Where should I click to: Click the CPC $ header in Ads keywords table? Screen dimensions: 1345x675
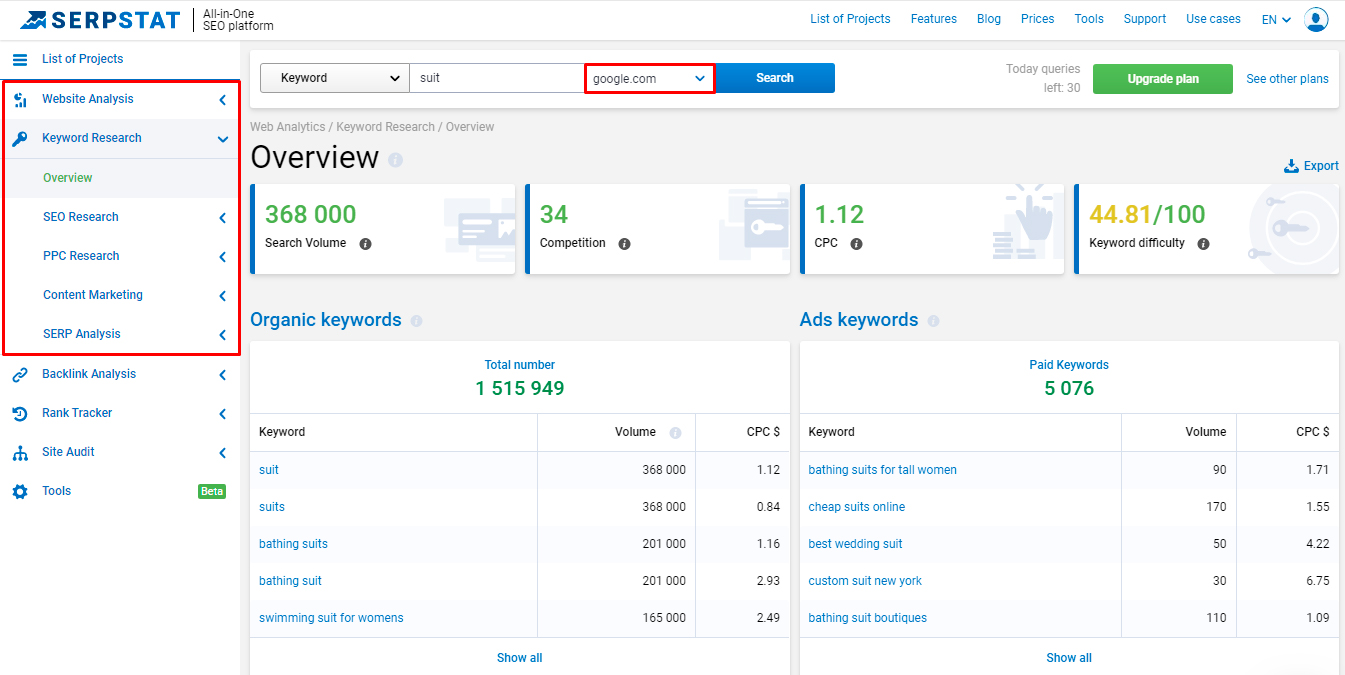pos(1313,432)
